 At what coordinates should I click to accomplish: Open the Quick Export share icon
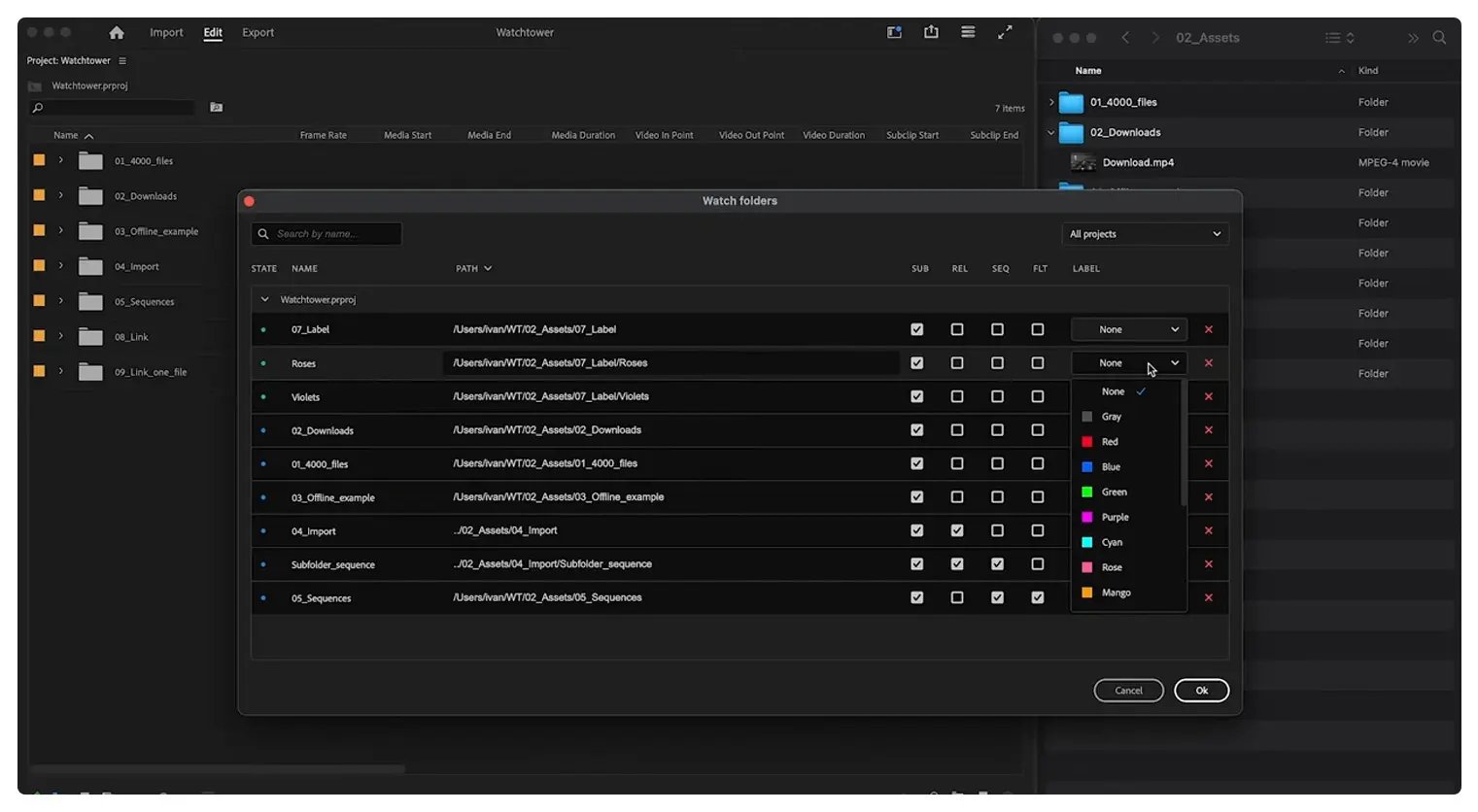point(931,32)
